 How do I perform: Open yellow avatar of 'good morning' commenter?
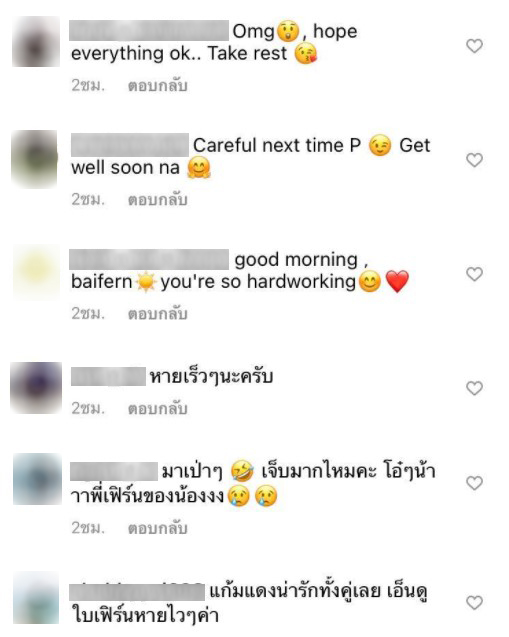37,271
